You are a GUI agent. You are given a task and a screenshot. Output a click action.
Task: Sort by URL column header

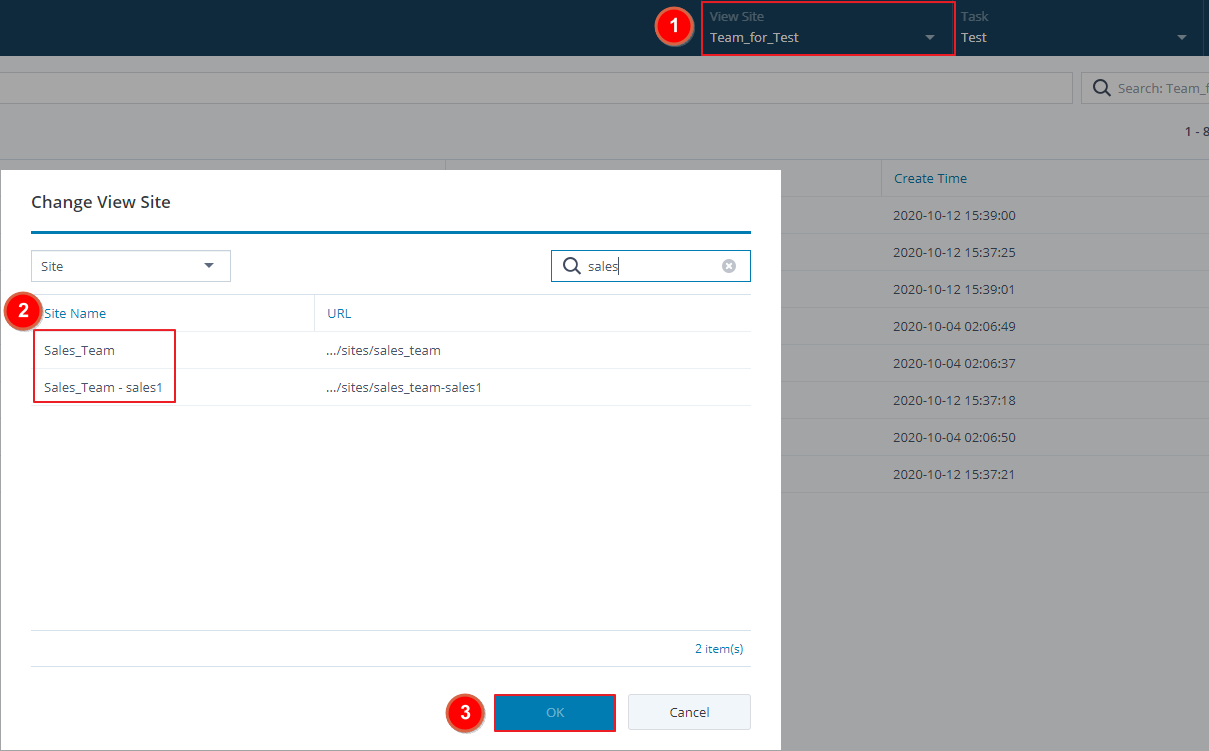pyautogui.click(x=339, y=313)
